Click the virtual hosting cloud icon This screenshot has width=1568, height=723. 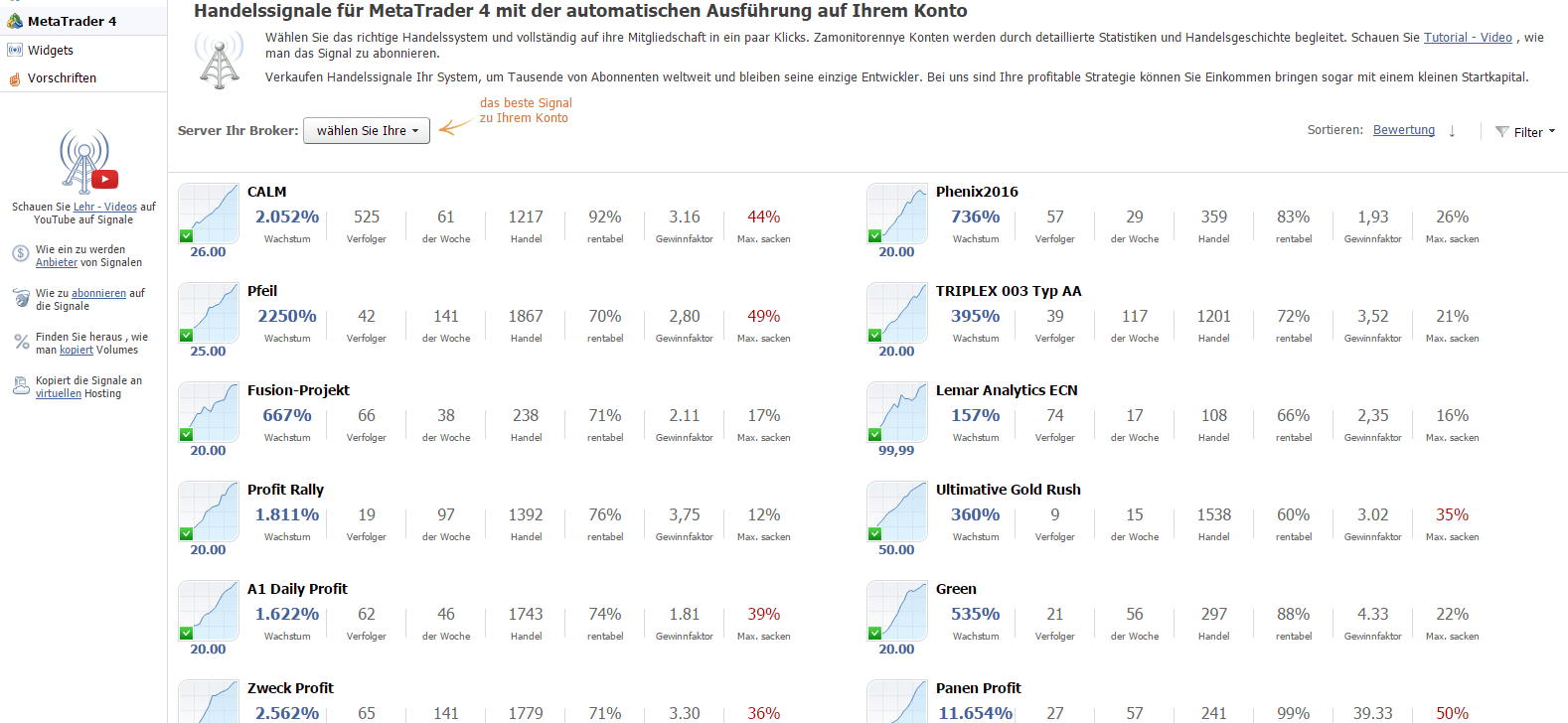coord(21,385)
